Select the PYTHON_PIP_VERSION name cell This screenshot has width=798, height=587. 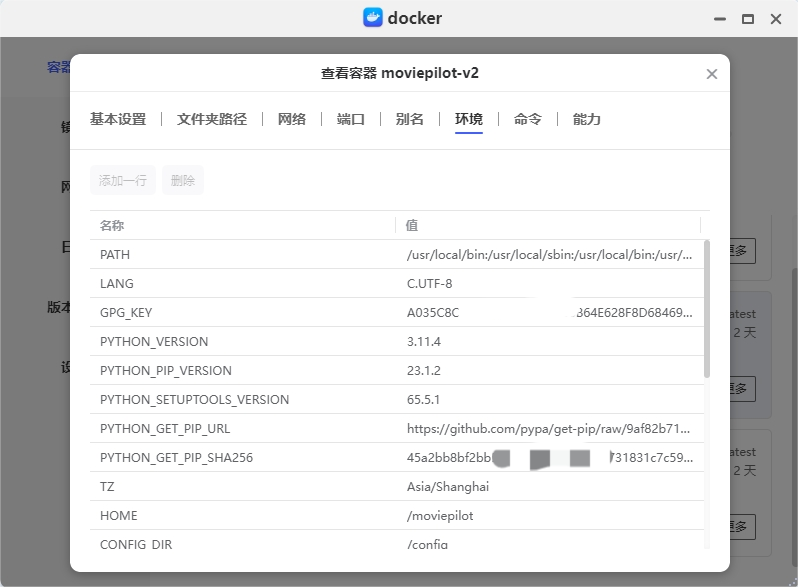165,371
